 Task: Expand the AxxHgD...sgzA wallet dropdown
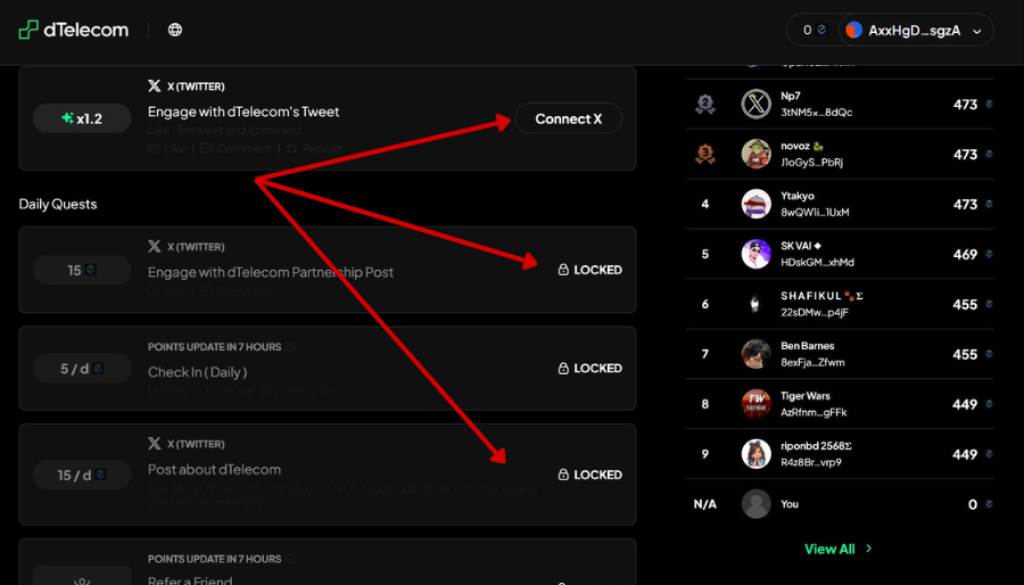pos(976,31)
